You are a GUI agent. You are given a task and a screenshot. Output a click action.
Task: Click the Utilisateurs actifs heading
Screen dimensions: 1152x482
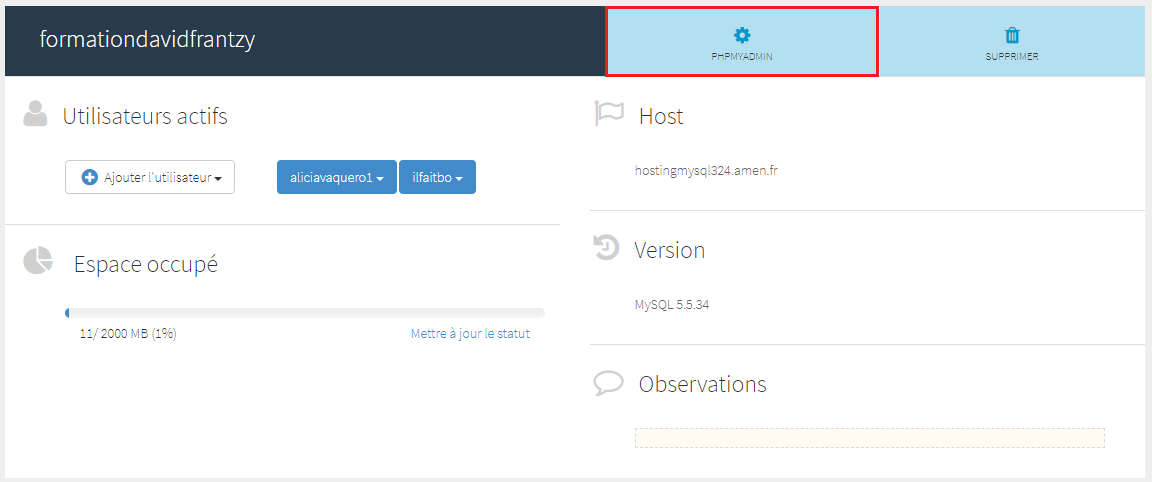[145, 116]
